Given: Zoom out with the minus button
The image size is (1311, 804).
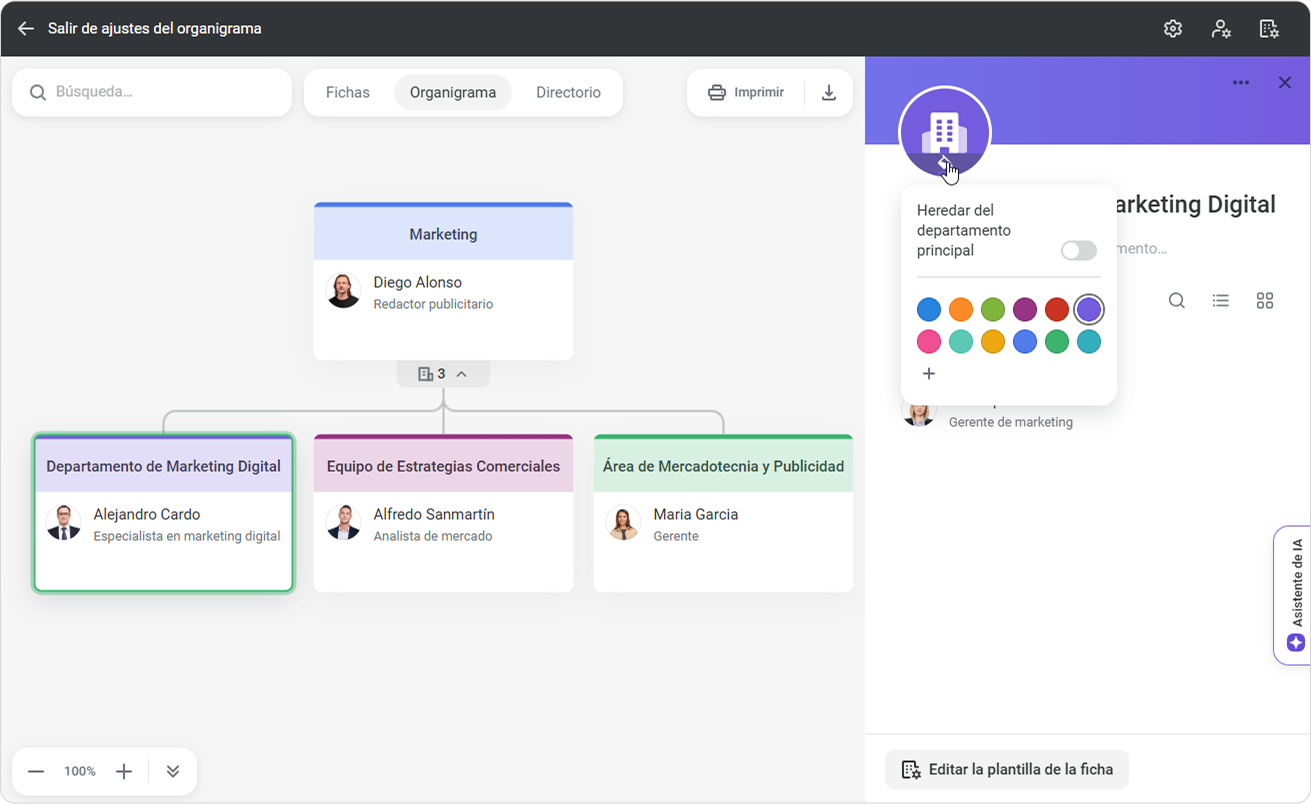Looking at the screenshot, I should point(36,771).
